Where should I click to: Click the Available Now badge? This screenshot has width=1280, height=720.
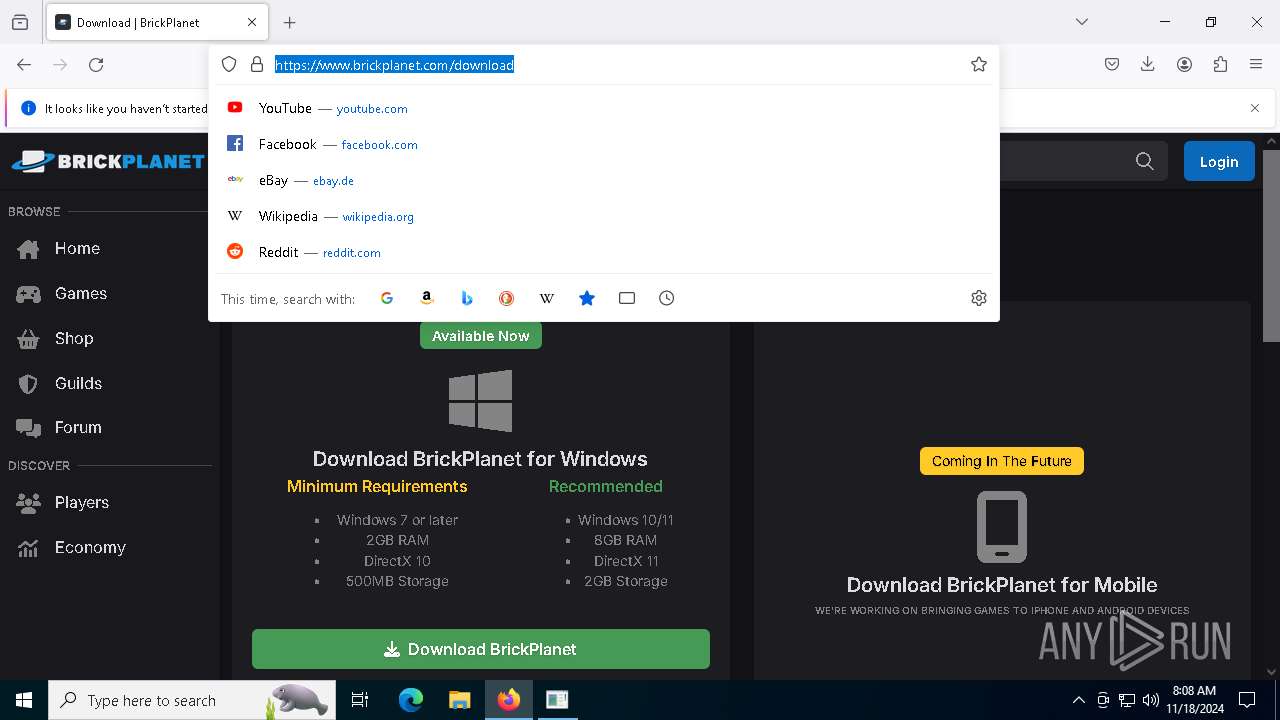[481, 336]
